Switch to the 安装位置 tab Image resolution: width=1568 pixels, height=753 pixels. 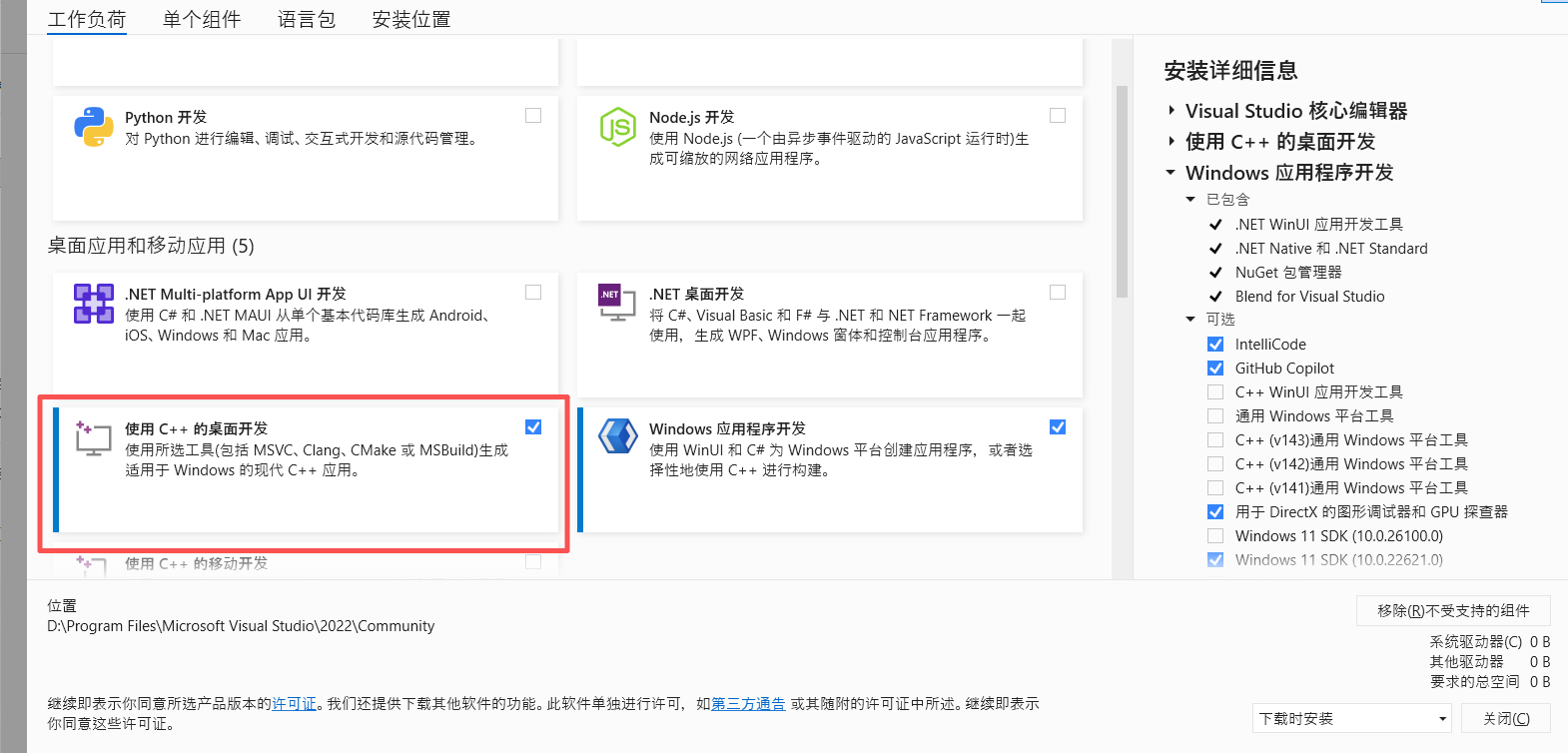(411, 19)
